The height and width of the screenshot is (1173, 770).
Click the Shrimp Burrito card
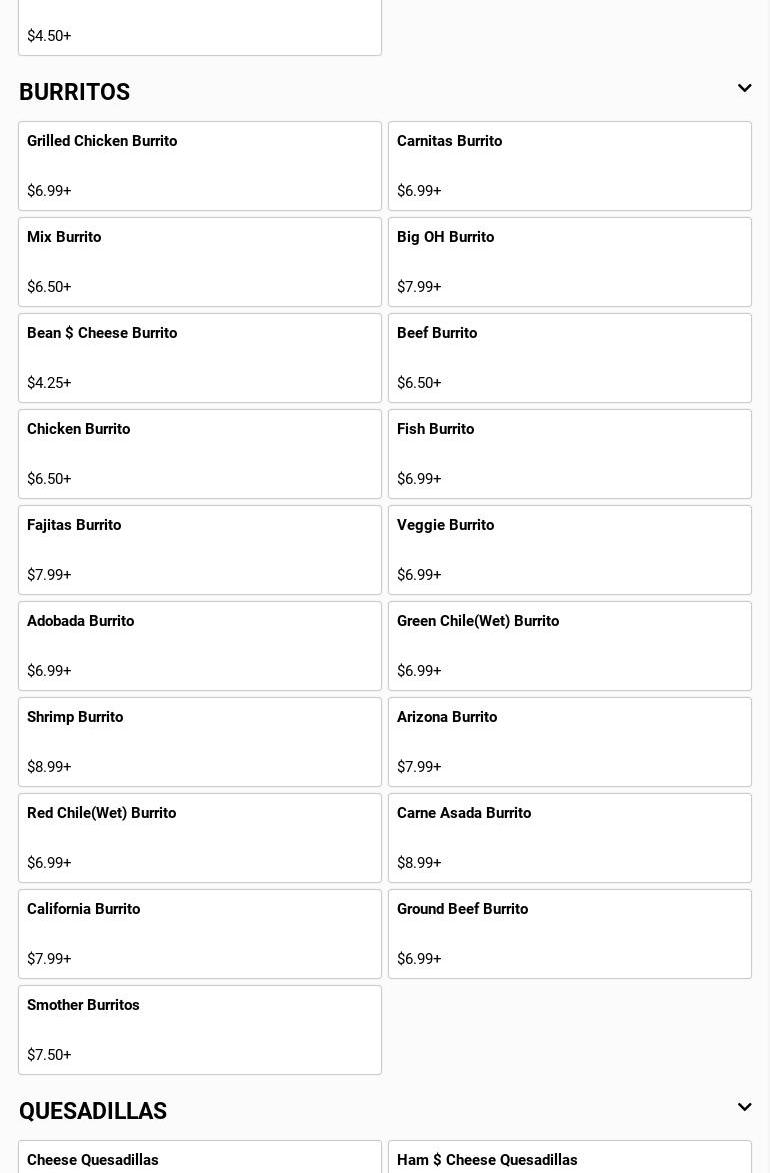(x=200, y=742)
